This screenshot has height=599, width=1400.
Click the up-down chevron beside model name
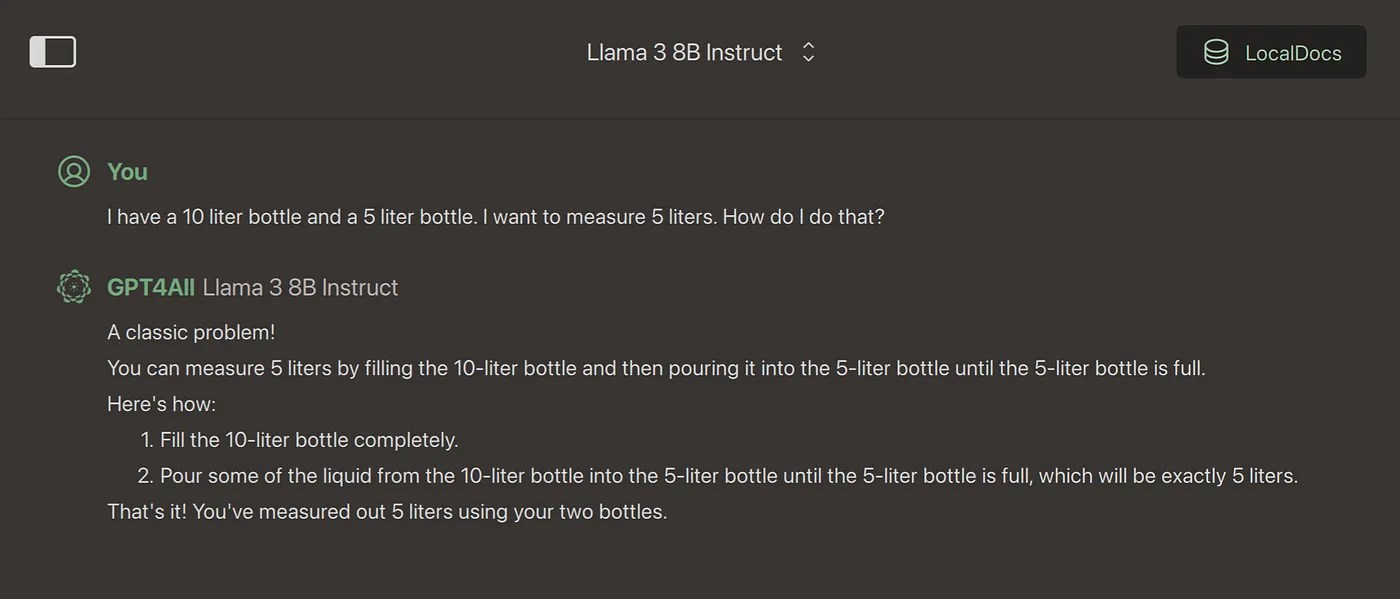(809, 53)
